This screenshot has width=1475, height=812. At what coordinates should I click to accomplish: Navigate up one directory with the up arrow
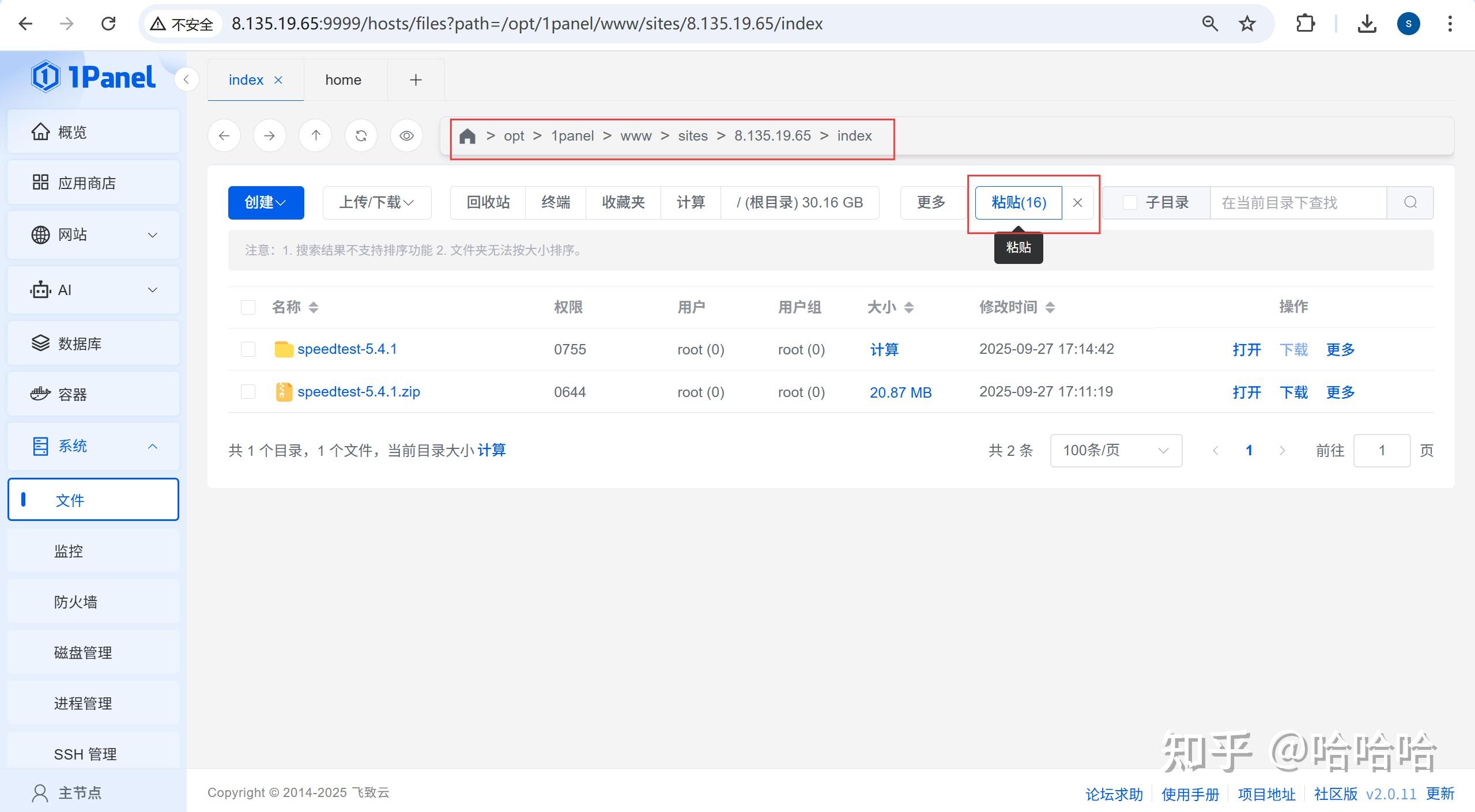click(x=315, y=135)
